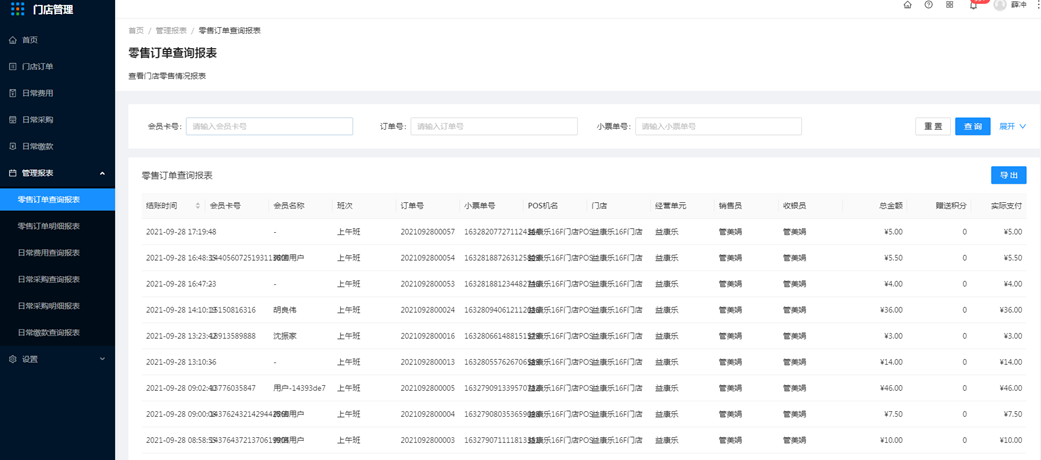Click total amount ¥7.50

pos(893,414)
